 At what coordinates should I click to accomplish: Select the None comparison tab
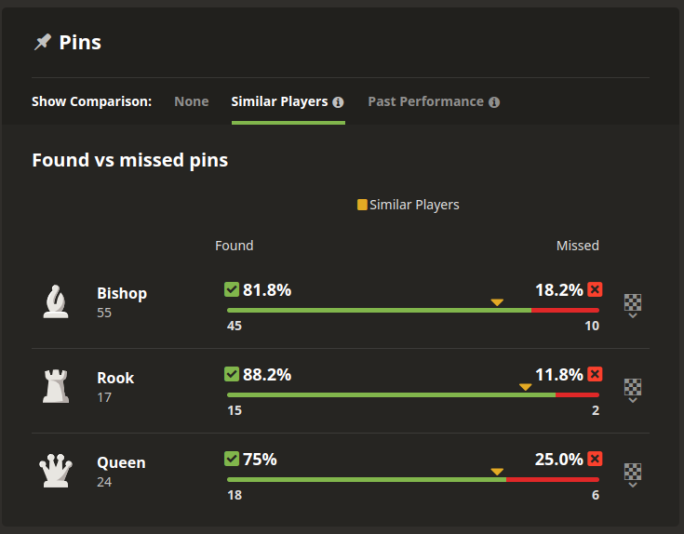(191, 101)
